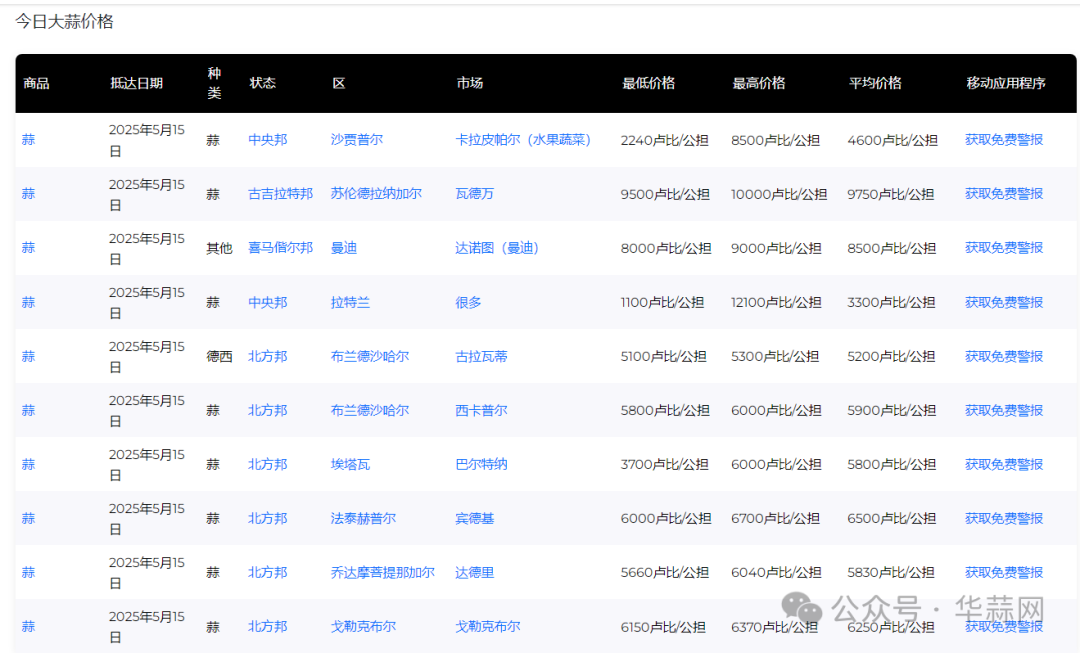Select the 10000卢比/公担 maximum price
This screenshot has width=1080, height=653.
point(779,194)
